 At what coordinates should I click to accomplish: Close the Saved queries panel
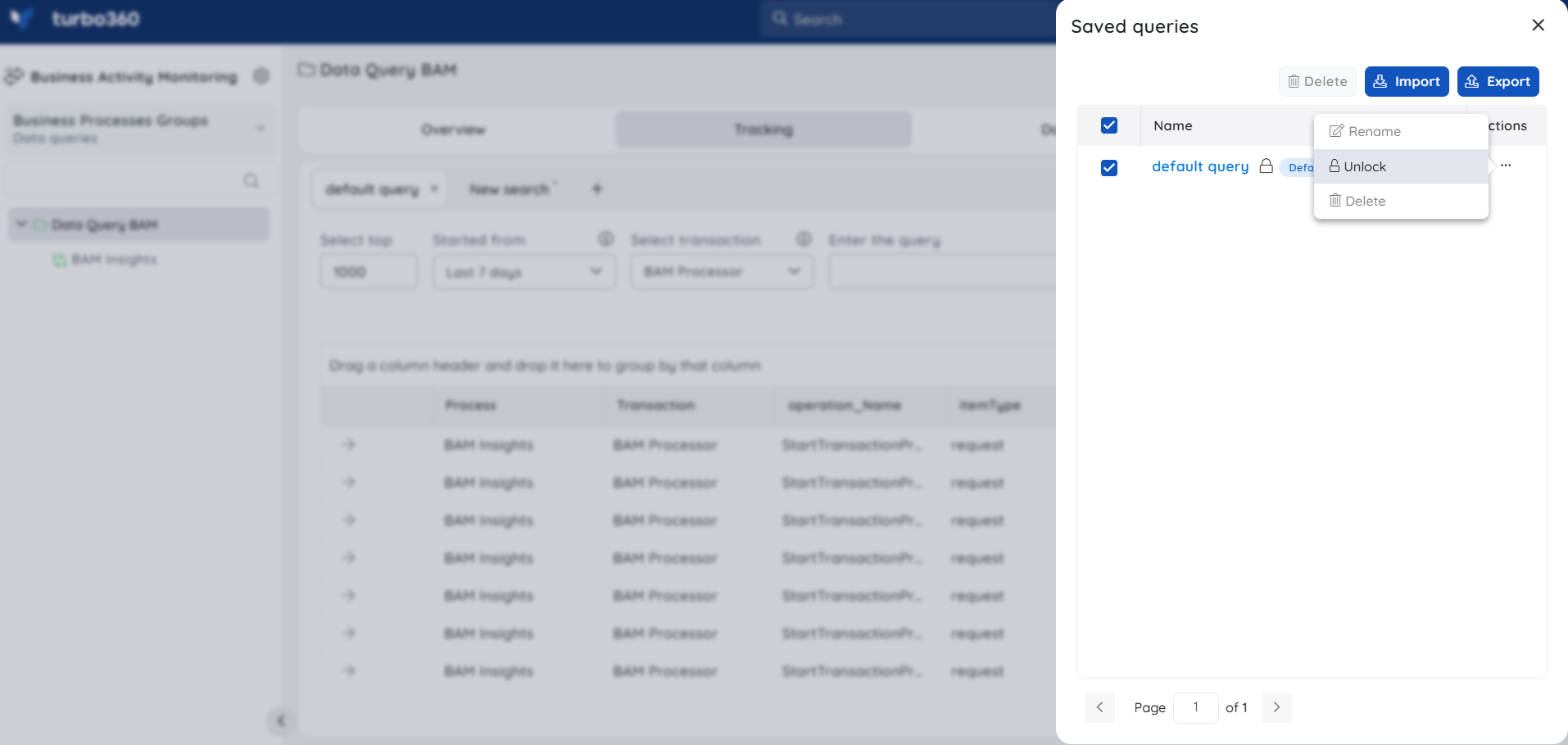pos(1538,25)
